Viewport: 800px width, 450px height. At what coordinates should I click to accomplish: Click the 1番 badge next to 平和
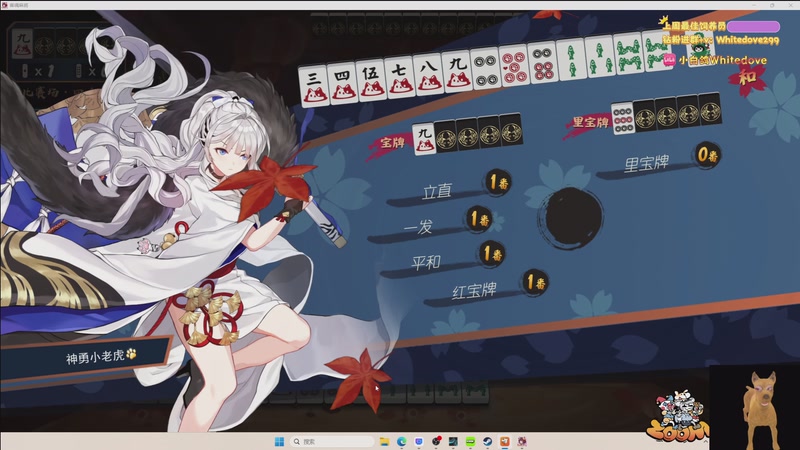(492, 254)
